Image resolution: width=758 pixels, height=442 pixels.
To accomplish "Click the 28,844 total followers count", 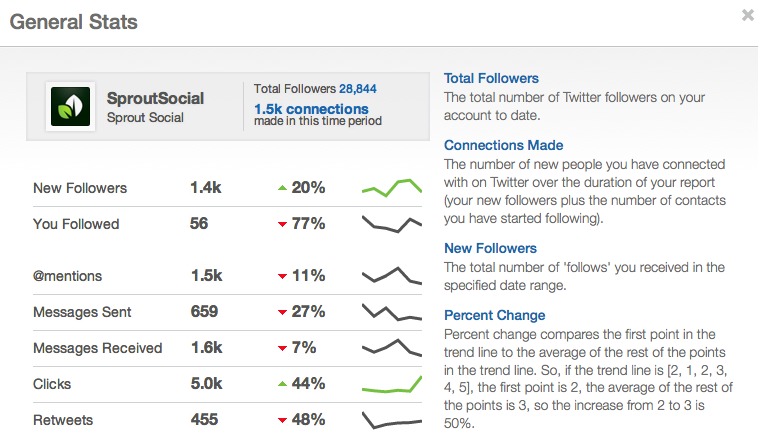I will (x=358, y=89).
